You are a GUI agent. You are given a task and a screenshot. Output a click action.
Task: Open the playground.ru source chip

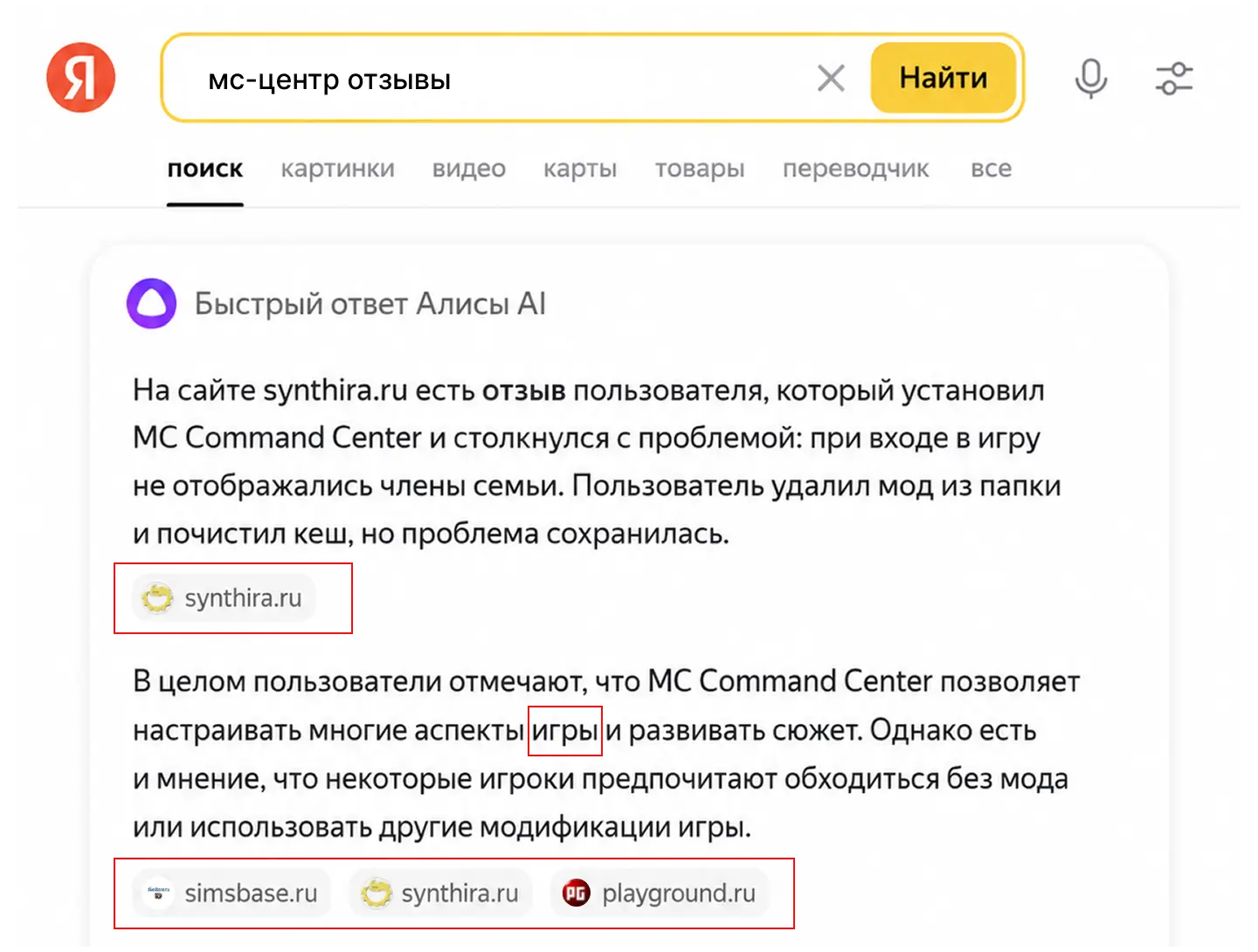point(660,893)
